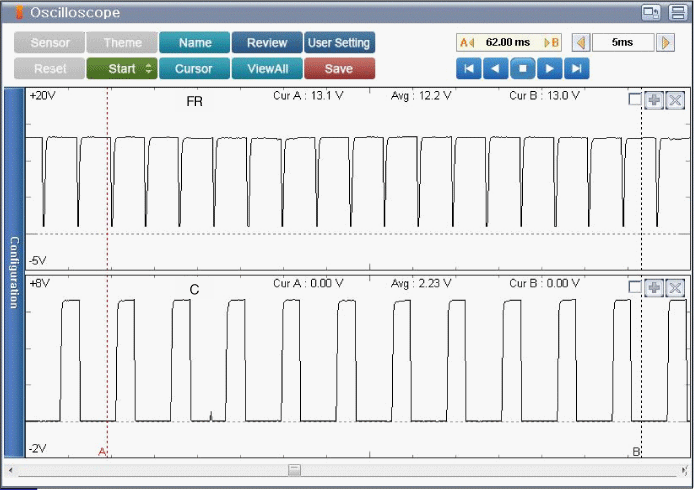Click the Sensor button
The image size is (694, 490).
click(x=49, y=42)
